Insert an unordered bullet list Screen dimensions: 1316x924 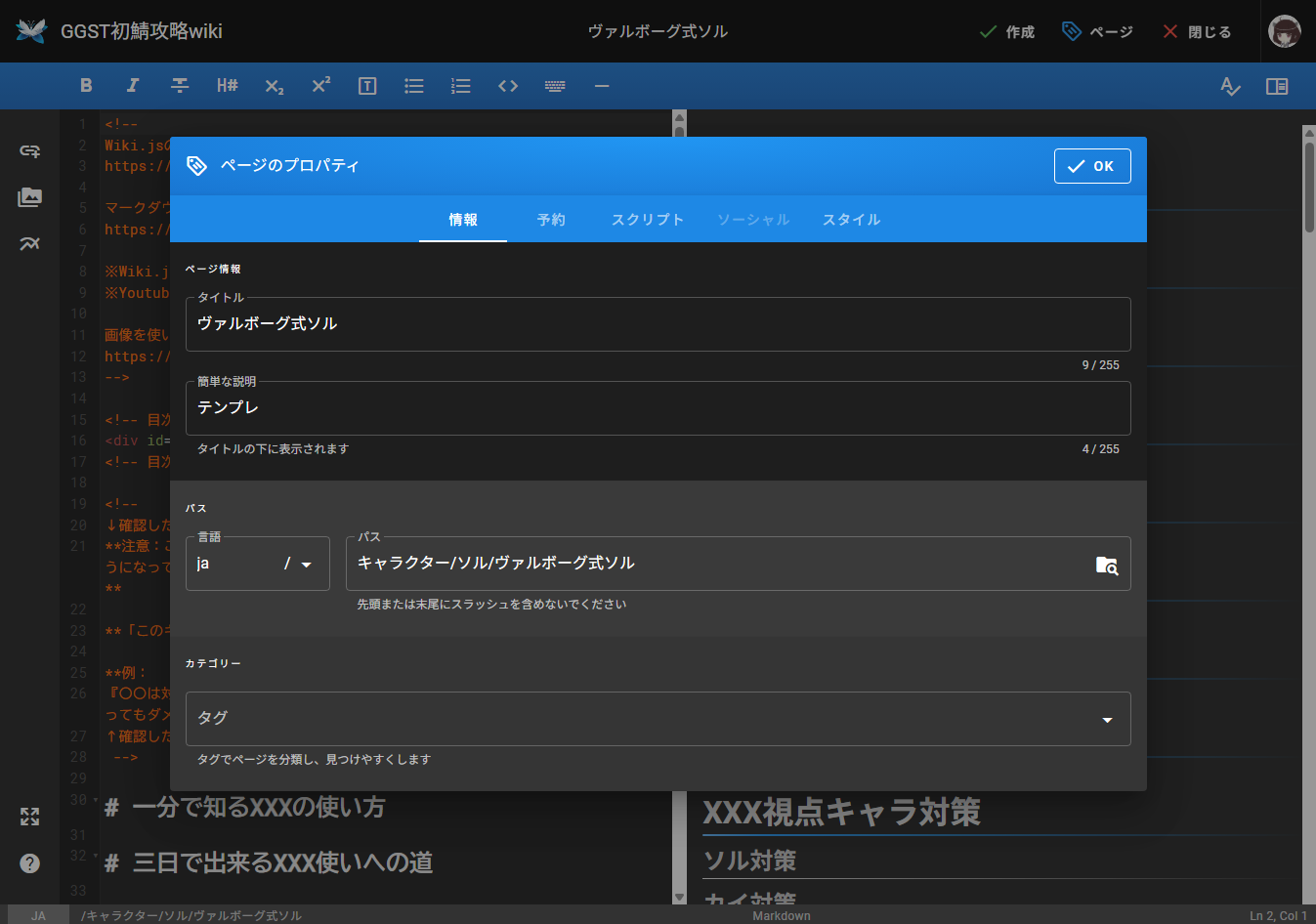(414, 86)
